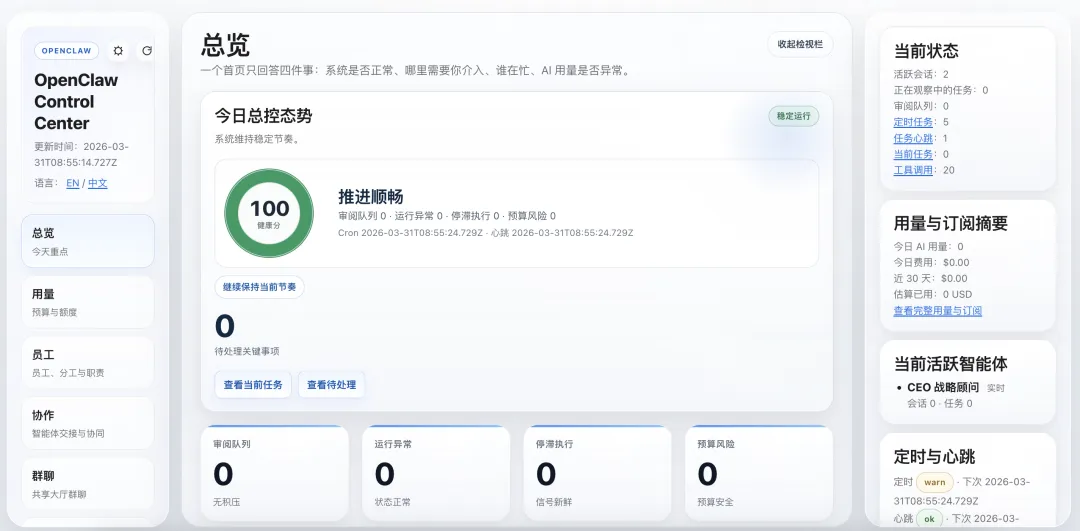Click the 更新时间 timestamp in sidebar

pyautogui.click(x=81, y=155)
